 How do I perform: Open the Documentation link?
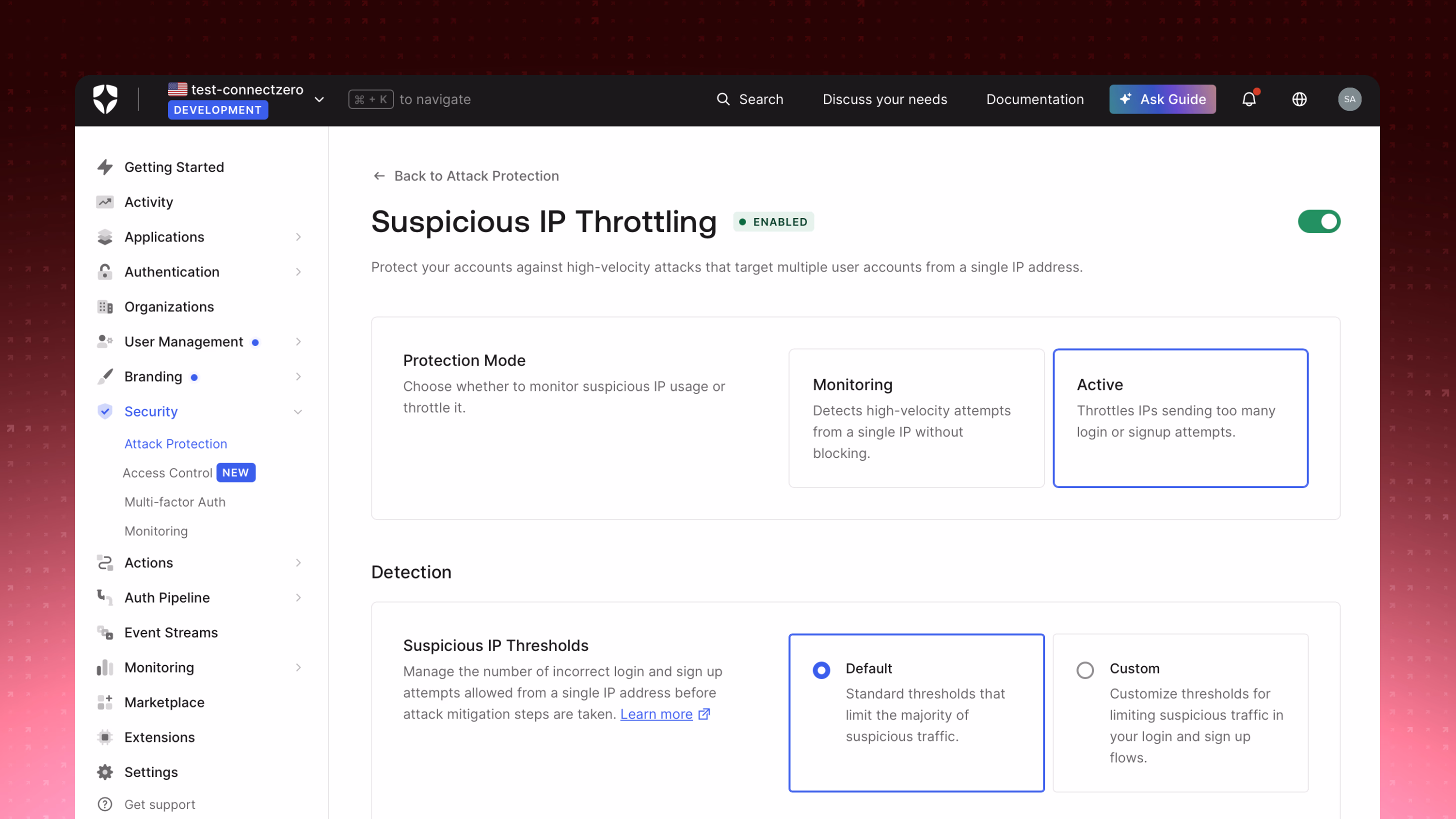pos(1035,99)
